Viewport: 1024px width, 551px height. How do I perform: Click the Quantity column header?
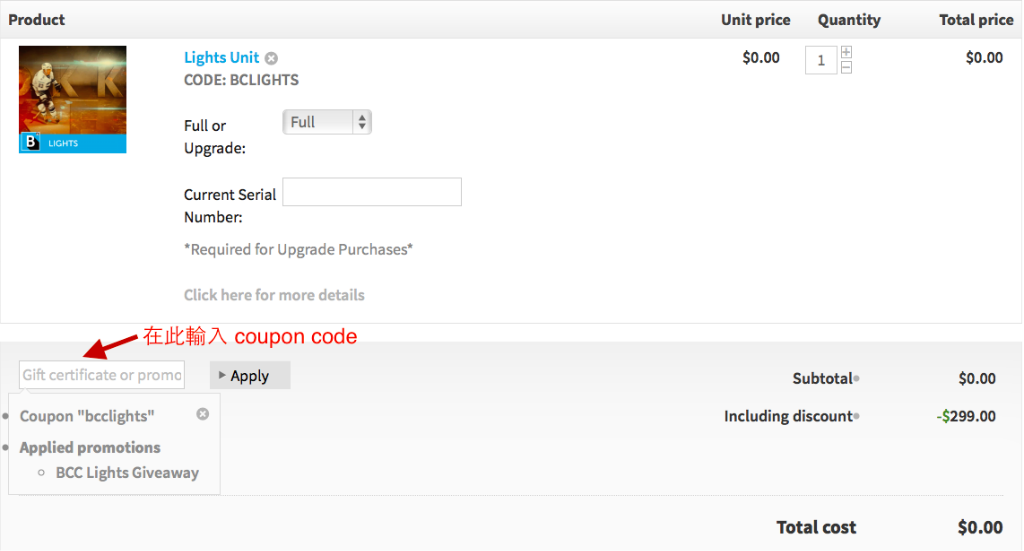coord(849,20)
